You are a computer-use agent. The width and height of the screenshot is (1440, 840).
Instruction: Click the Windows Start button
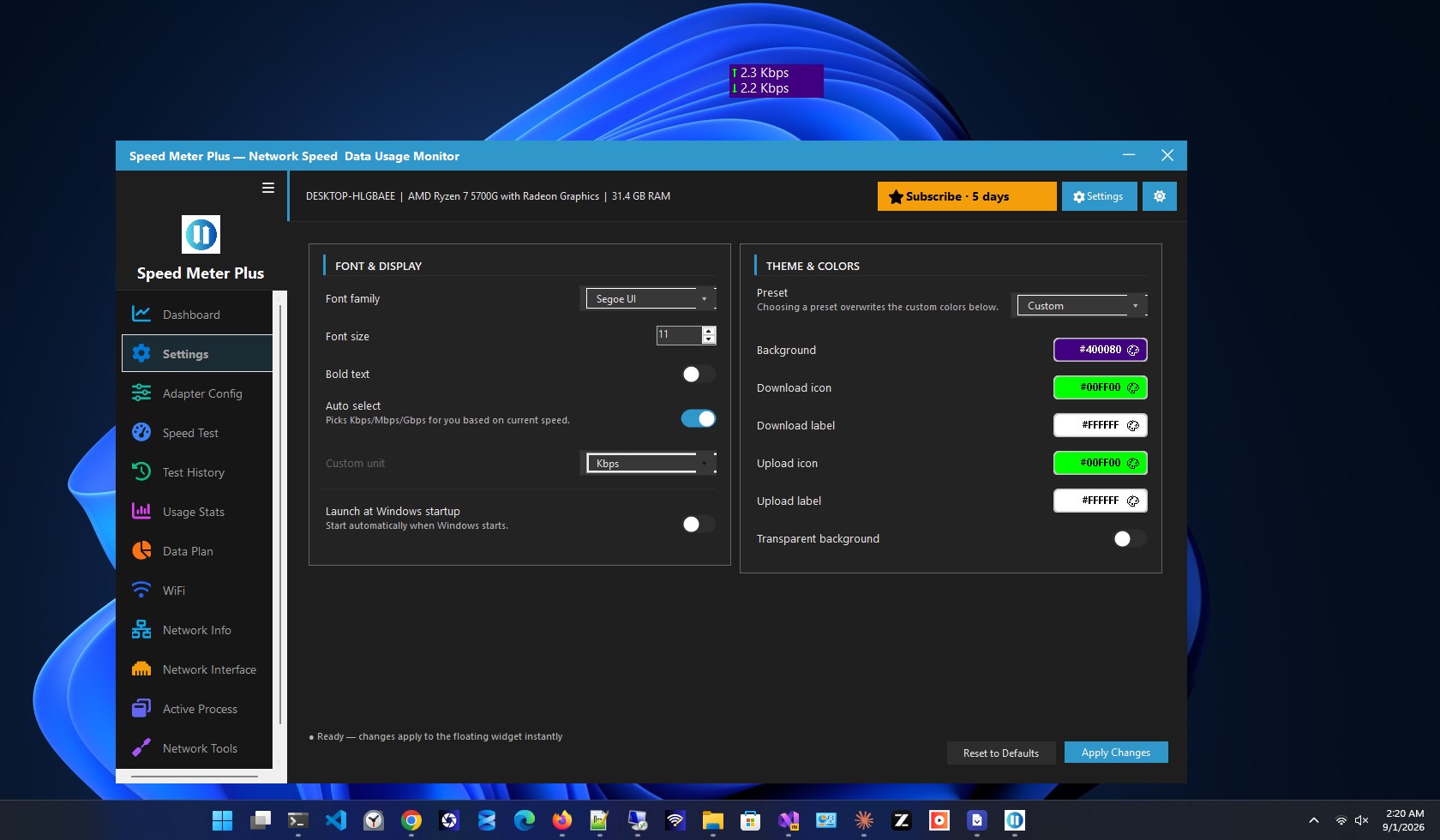pos(223,820)
